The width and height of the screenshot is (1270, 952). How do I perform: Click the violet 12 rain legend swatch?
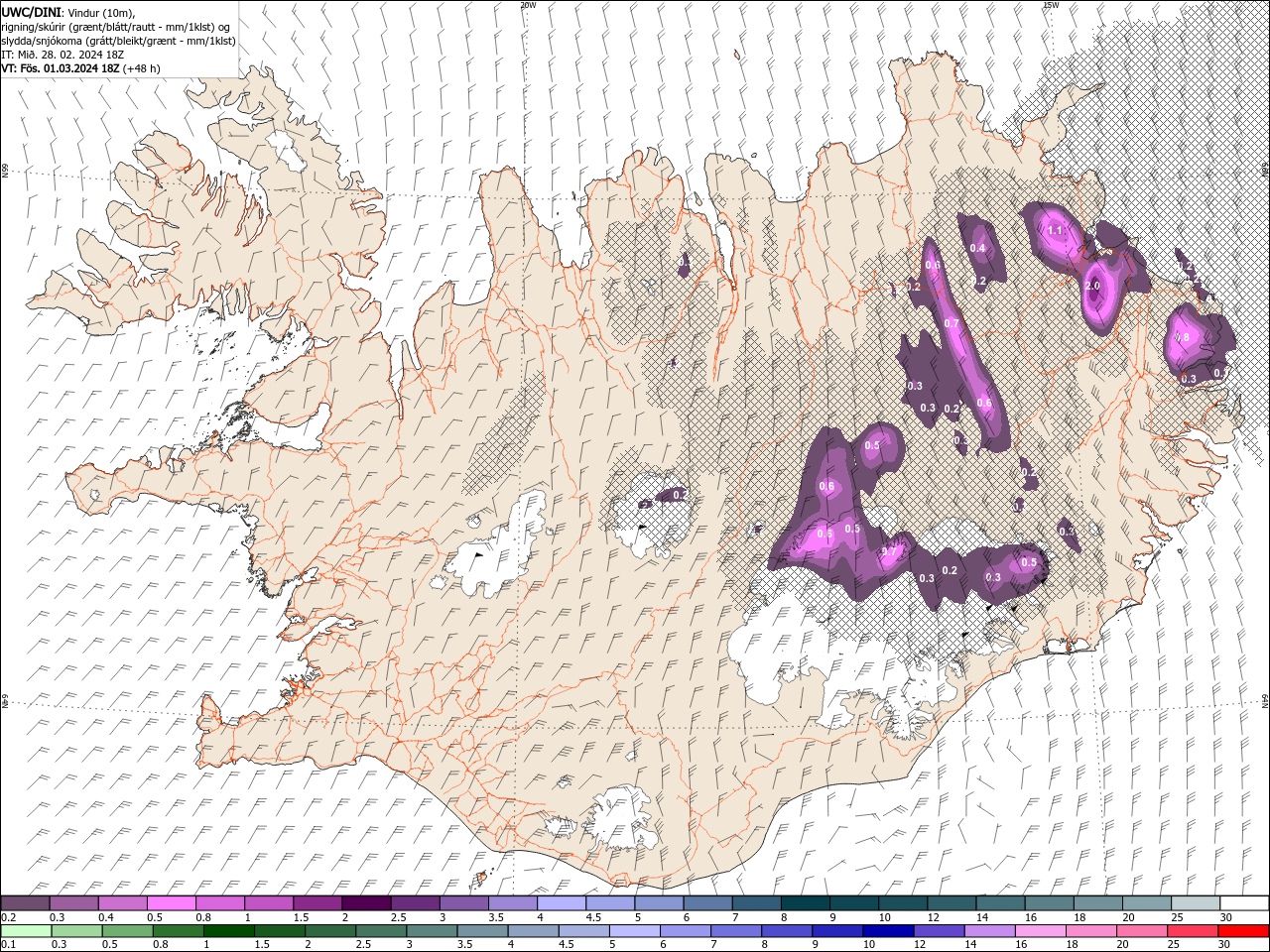[938, 931]
